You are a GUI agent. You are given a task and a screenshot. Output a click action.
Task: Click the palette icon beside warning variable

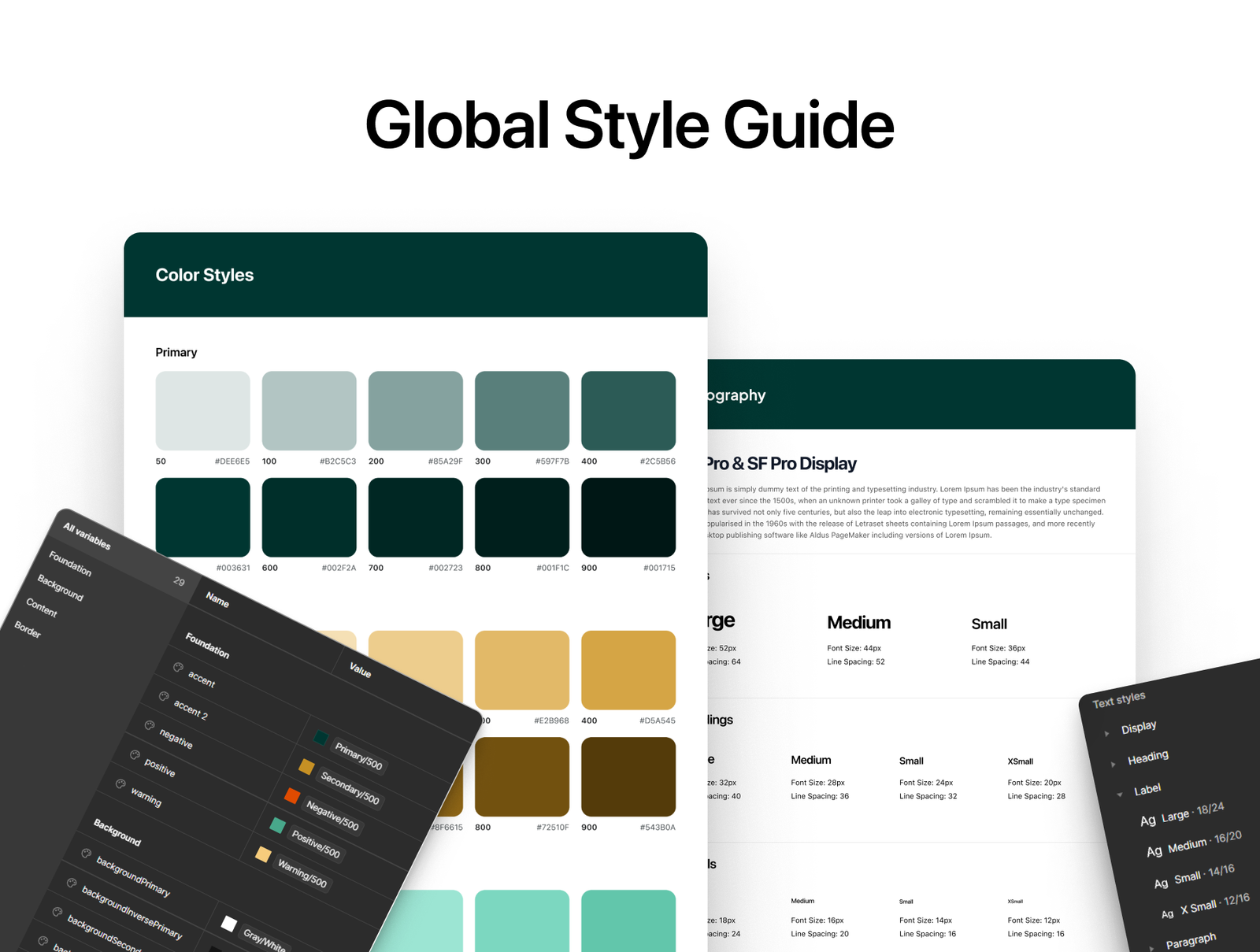(120, 783)
